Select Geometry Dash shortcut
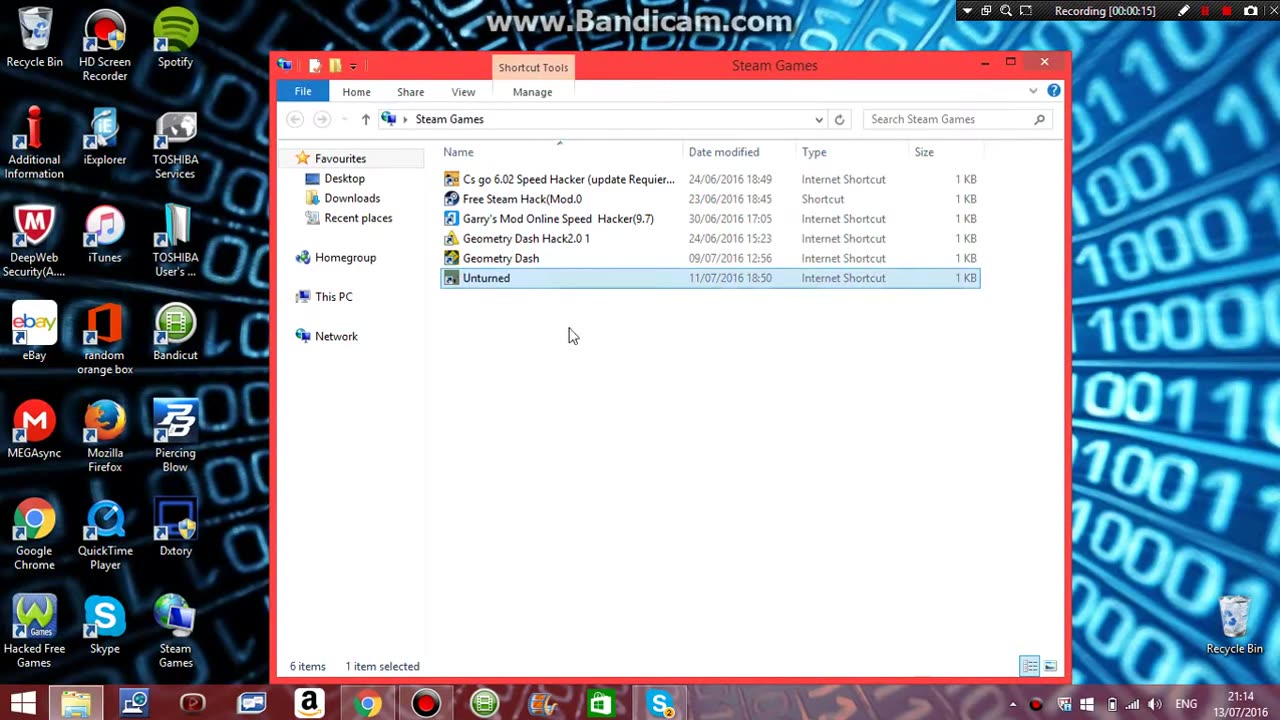Image resolution: width=1280 pixels, height=720 pixels. click(x=710, y=258)
